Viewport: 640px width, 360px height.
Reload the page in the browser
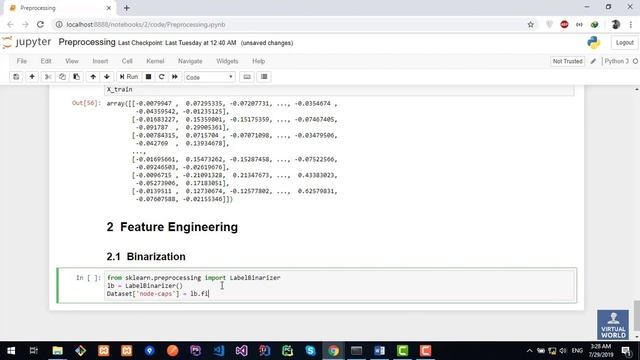40,24
